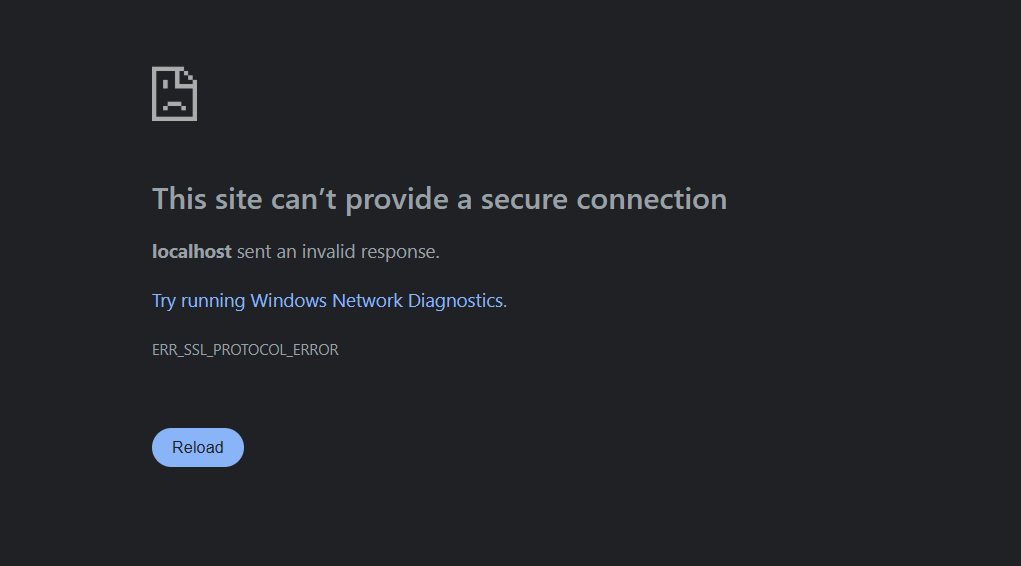
Task: Click the word "connection" in heading
Action: point(652,199)
